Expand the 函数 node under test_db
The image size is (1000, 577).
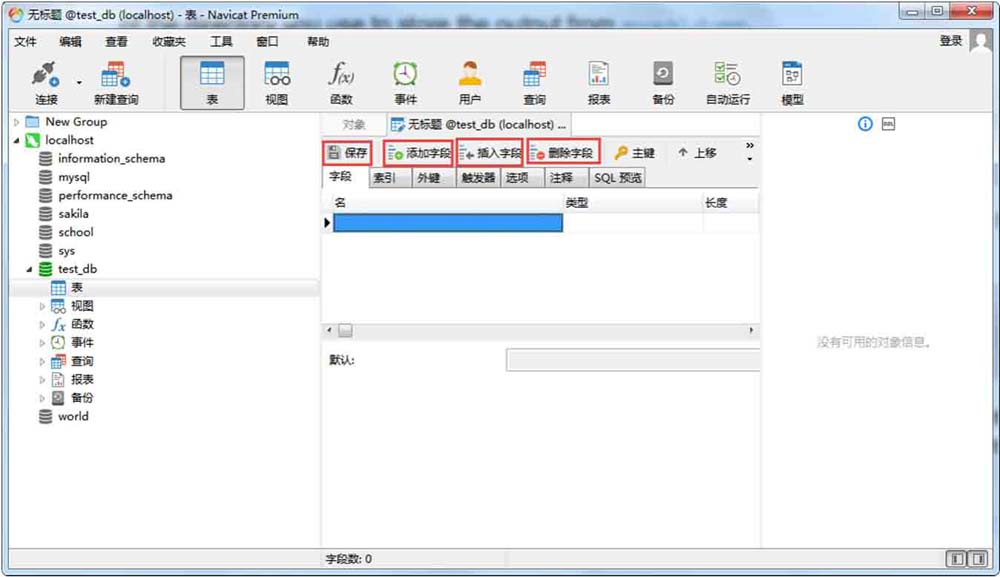point(42,325)
